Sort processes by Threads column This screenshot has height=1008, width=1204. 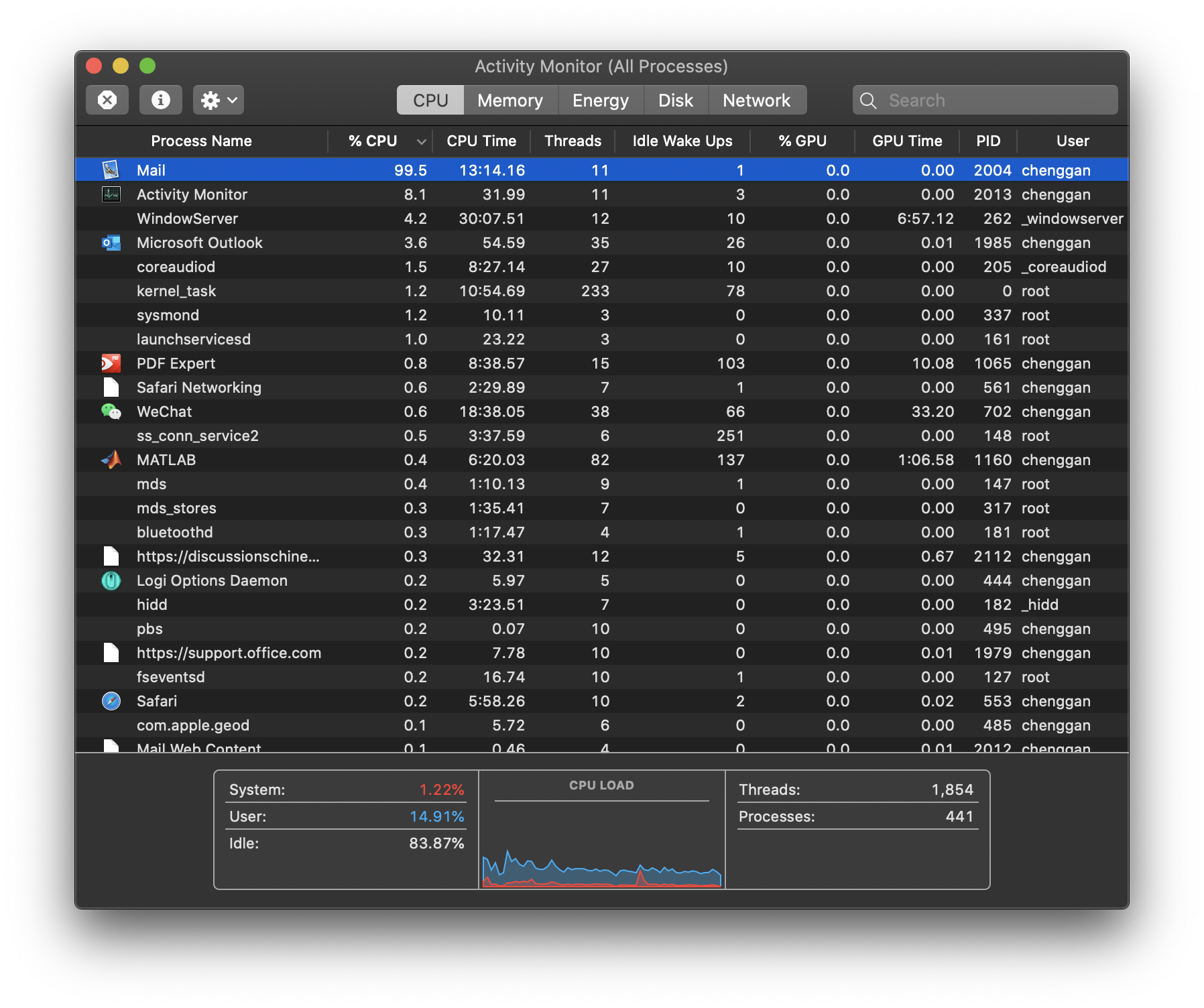(573, 141)
